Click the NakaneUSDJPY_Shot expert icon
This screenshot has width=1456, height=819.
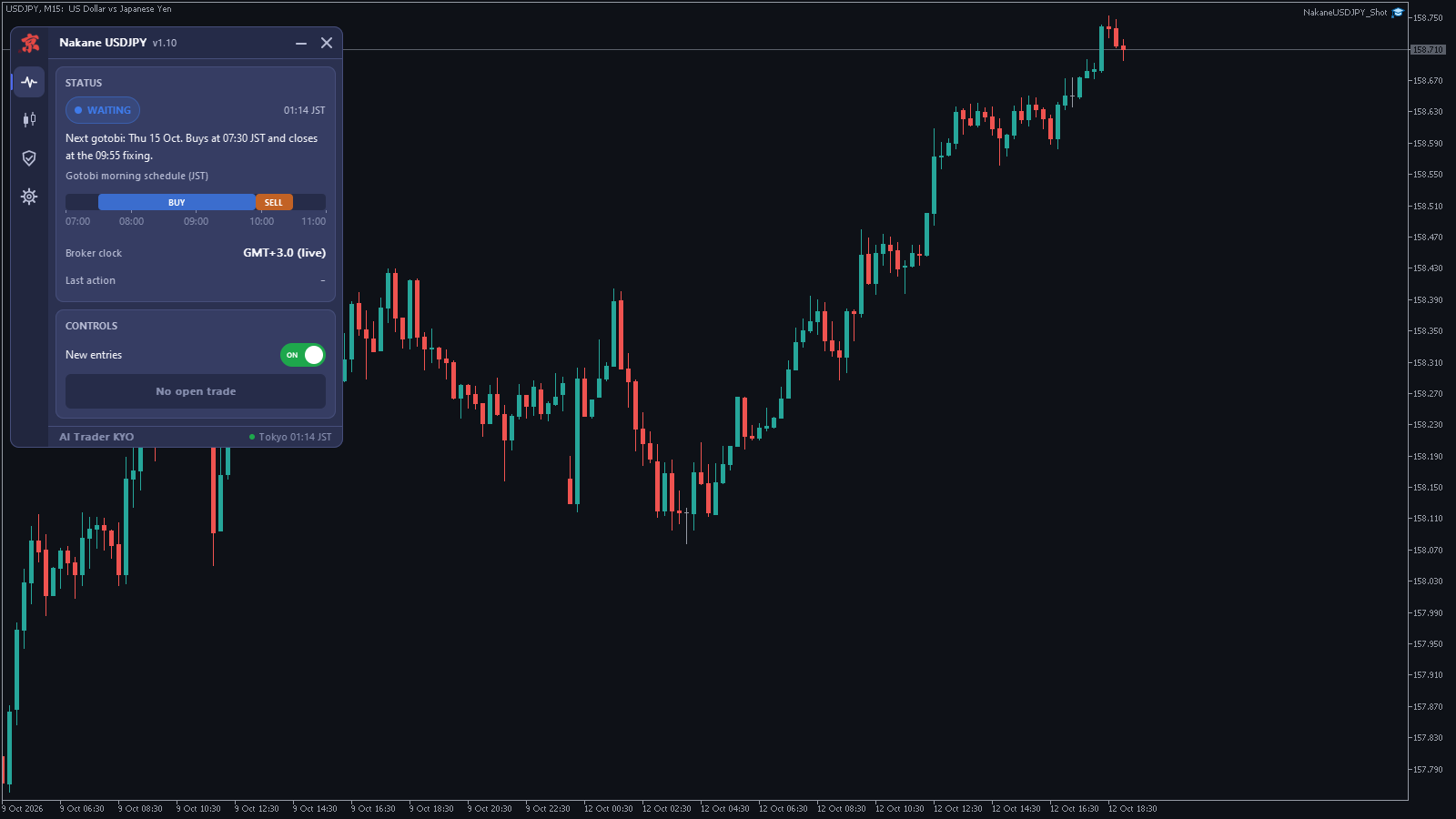point(1398,13)
